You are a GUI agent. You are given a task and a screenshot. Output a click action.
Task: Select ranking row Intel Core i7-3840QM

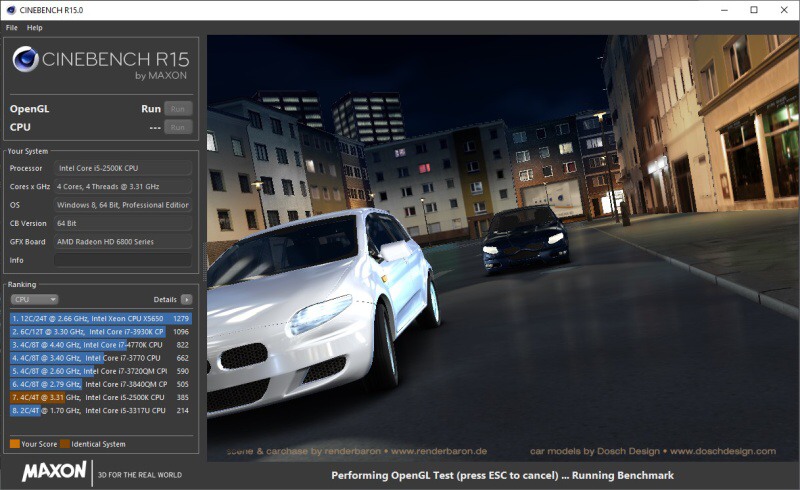101,384
